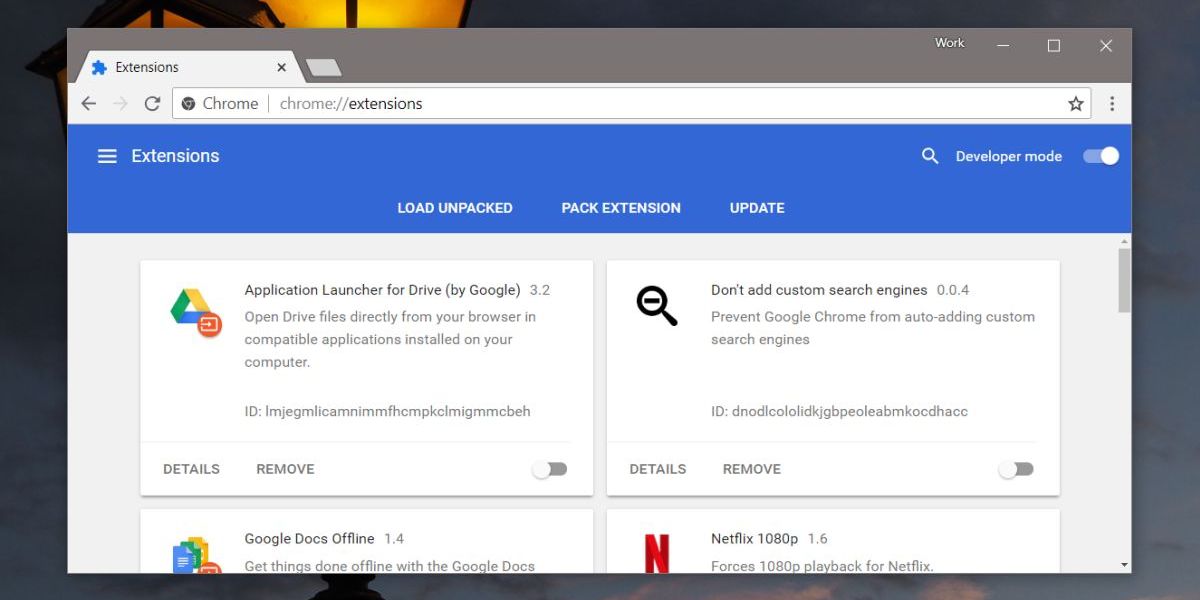Open DETAILS for Don't add custom search engines
1200x600 pixels.
(658, 469)
